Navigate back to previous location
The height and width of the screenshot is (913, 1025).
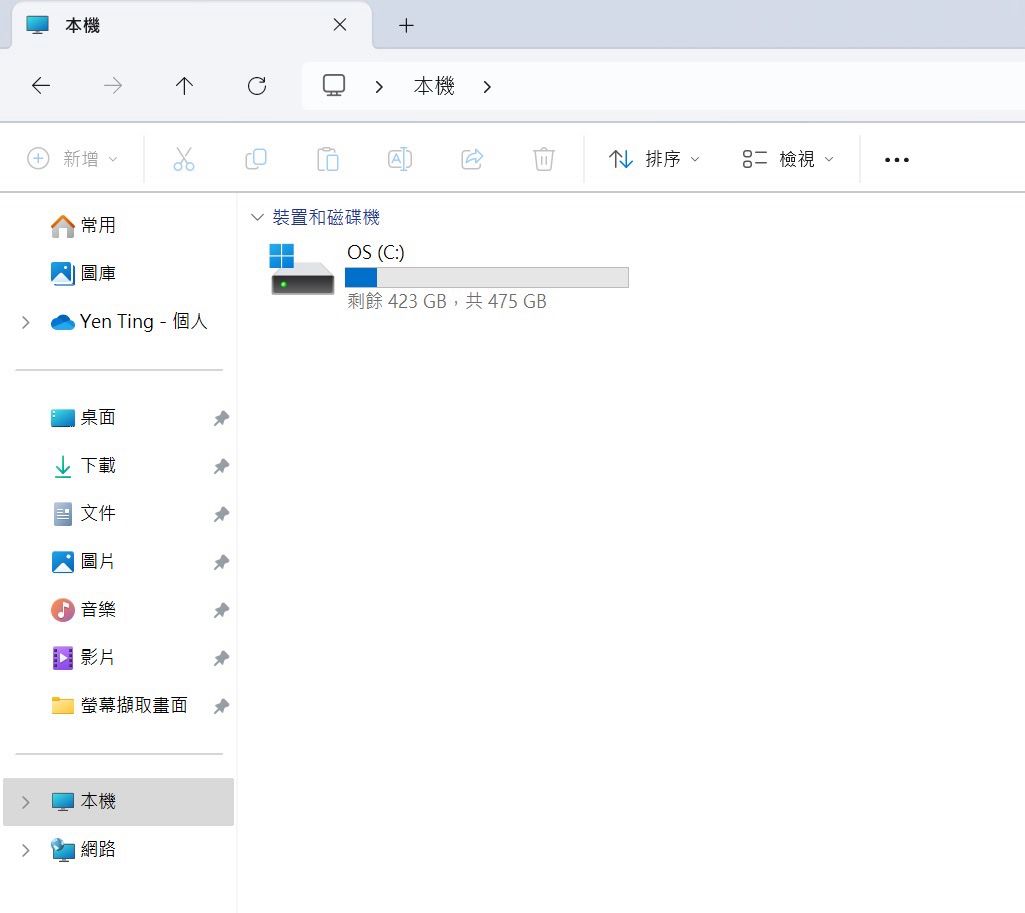point(41,86)
